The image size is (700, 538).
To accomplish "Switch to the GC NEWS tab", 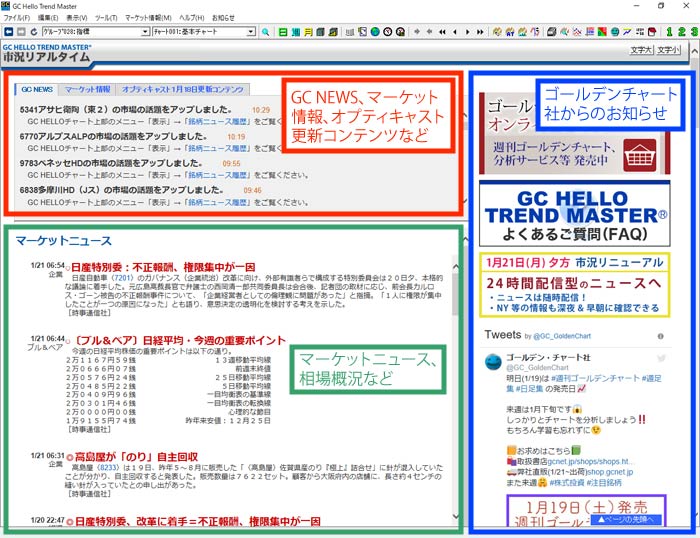I will [37, 89].
